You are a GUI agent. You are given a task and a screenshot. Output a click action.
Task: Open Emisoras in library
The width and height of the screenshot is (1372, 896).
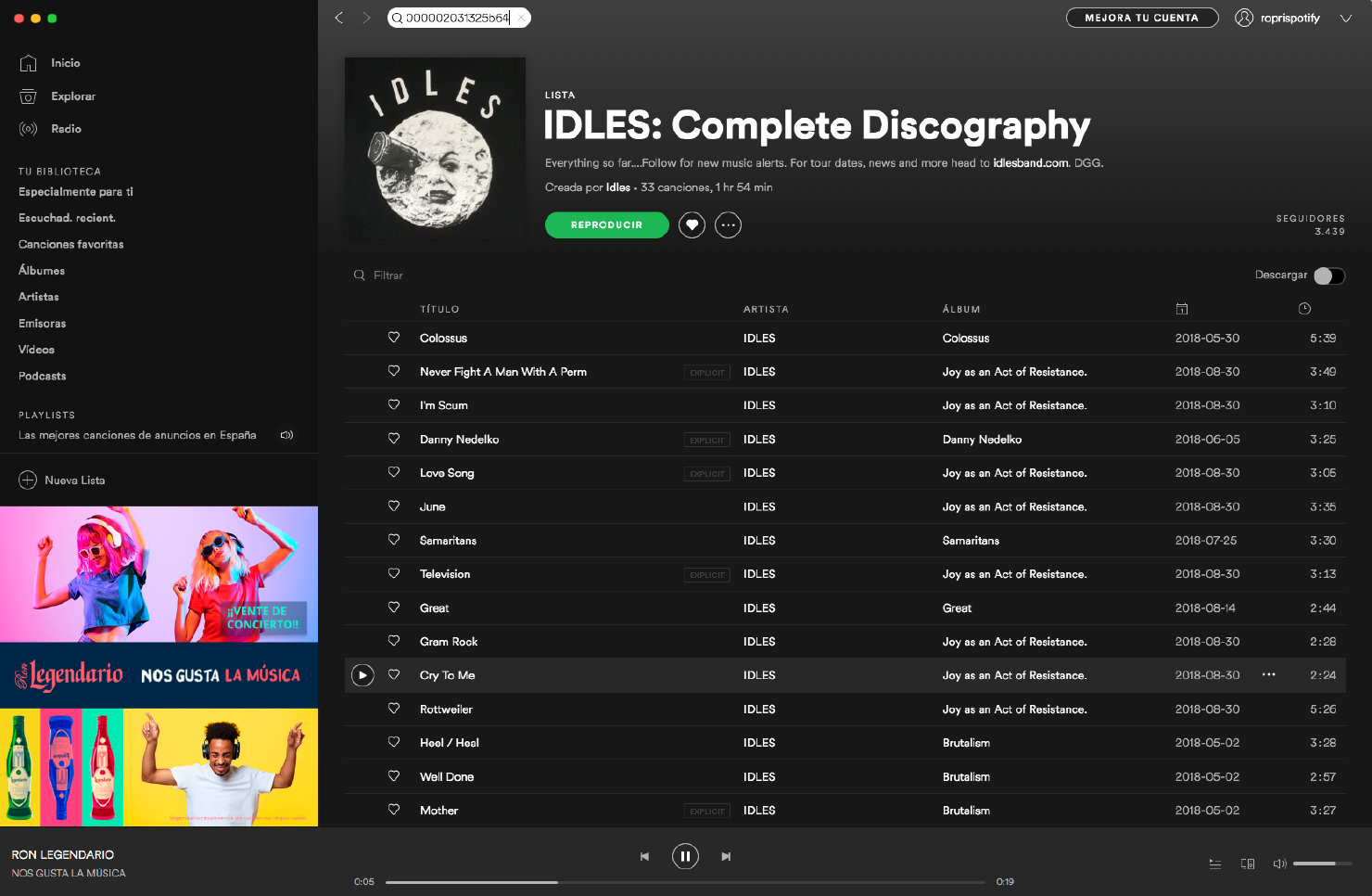point(43,324)
